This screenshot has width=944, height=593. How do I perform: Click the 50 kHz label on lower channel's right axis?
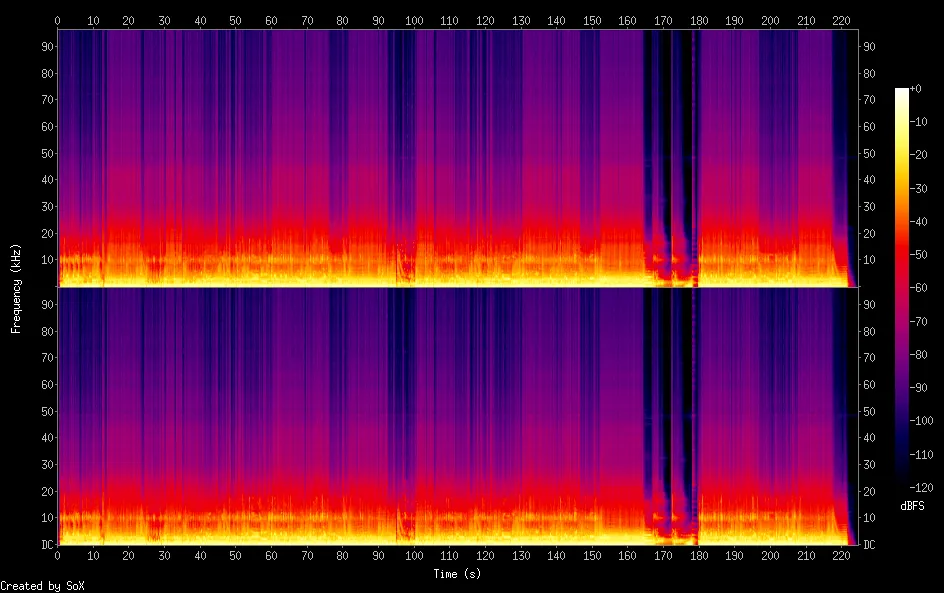[x=870, y=411]
